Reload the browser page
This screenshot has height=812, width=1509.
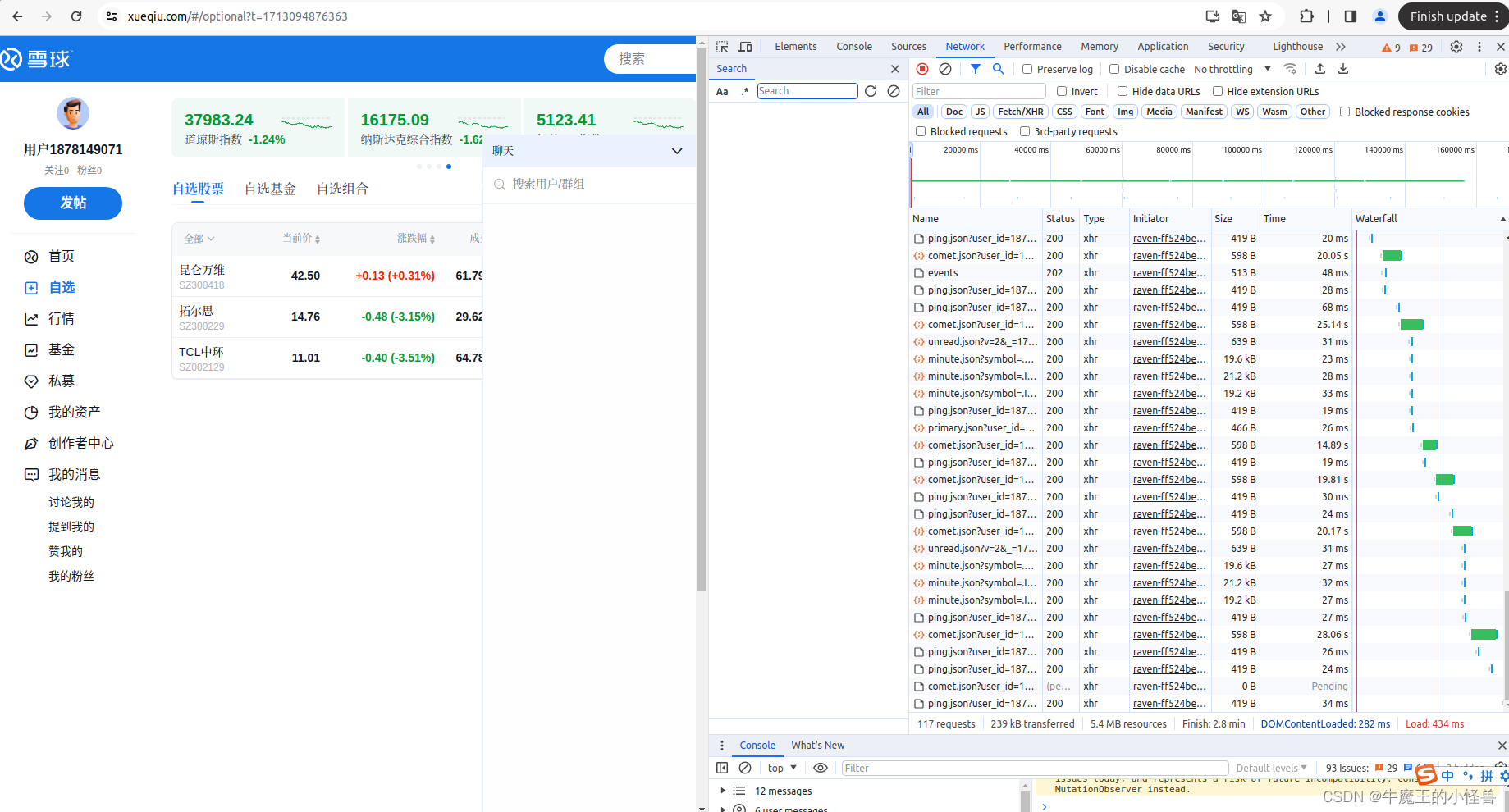click(76, 16)
